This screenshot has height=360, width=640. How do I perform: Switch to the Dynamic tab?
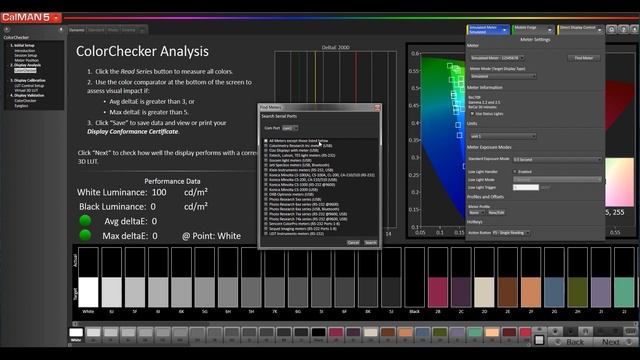76,30
